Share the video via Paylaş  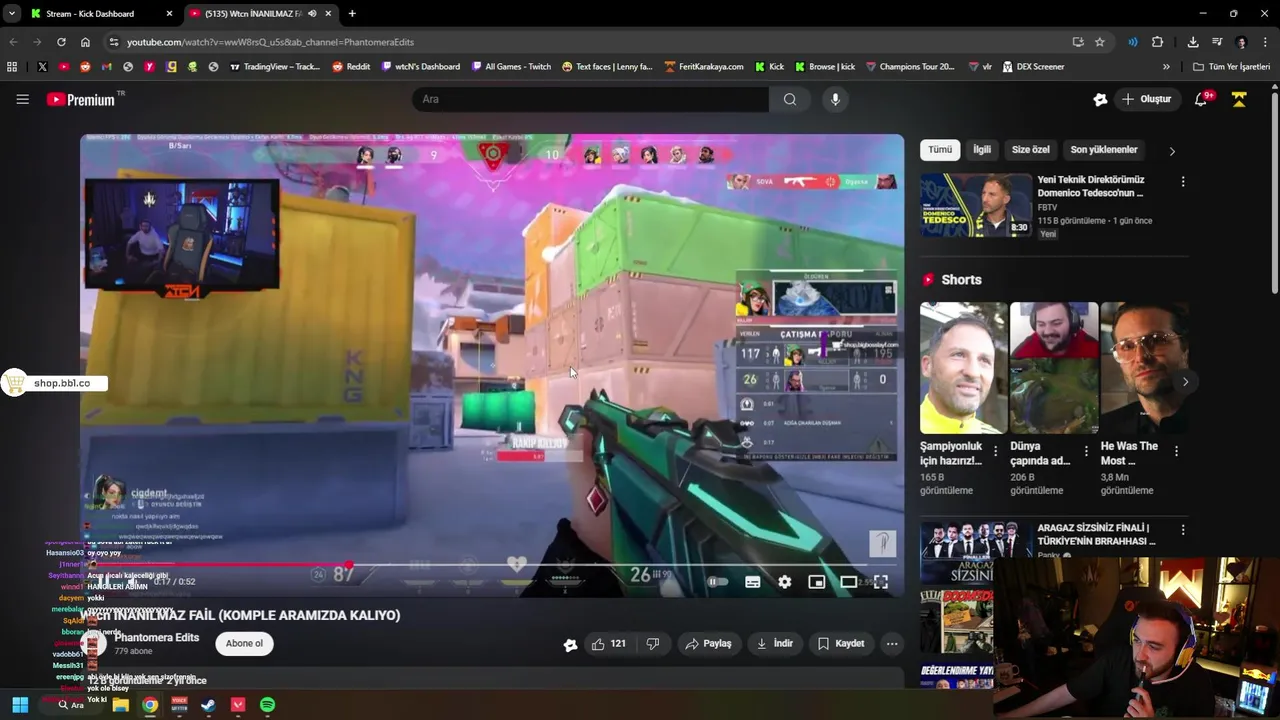pos(708,644)
